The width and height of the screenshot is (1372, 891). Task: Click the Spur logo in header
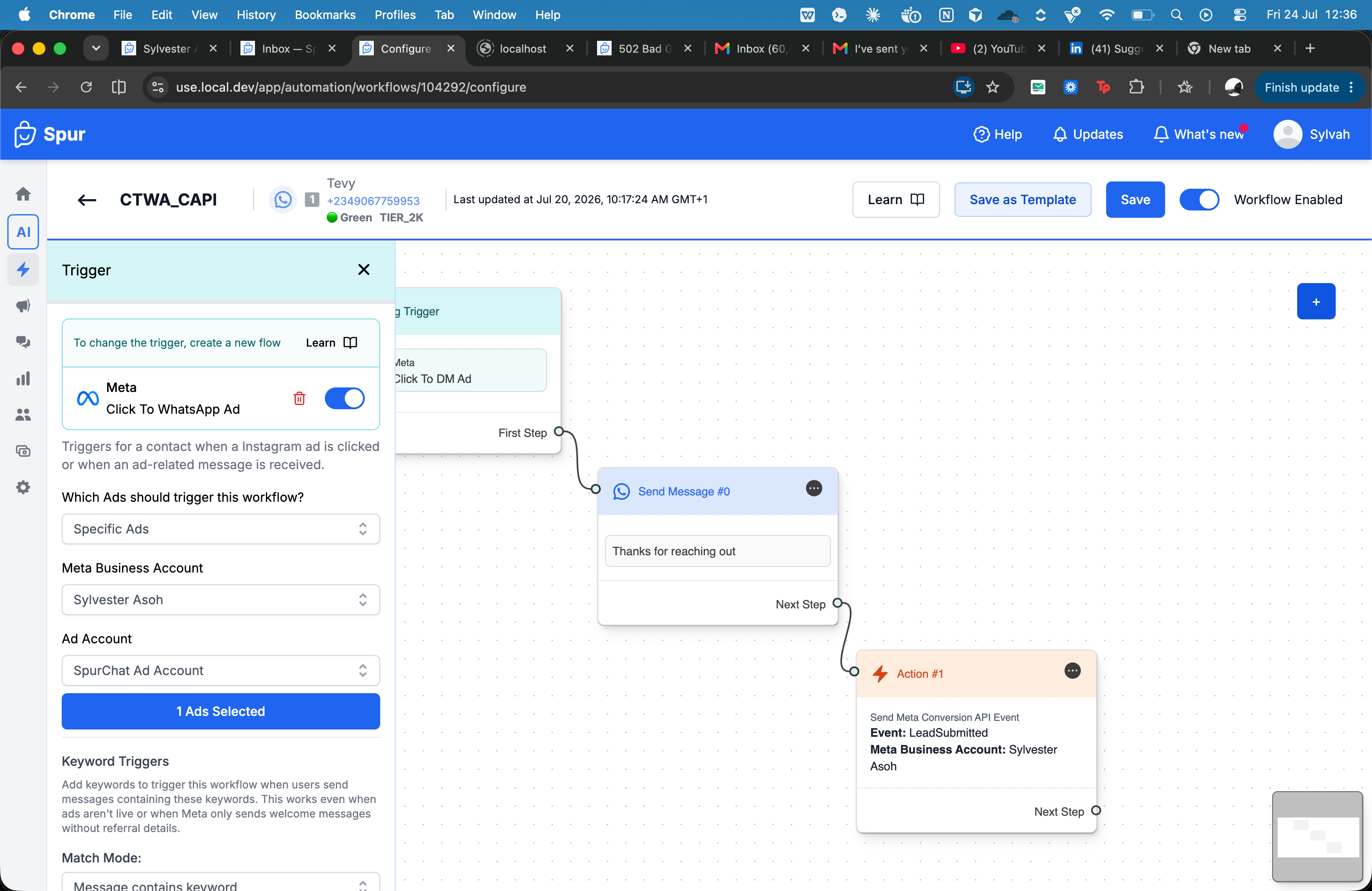pos(49,134)
